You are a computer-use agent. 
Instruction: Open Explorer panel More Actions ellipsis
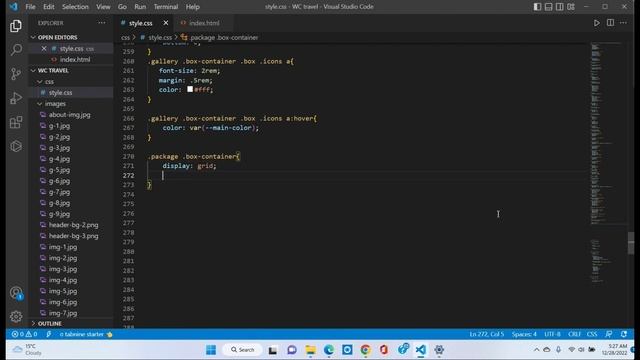click(x=102, y=23)
